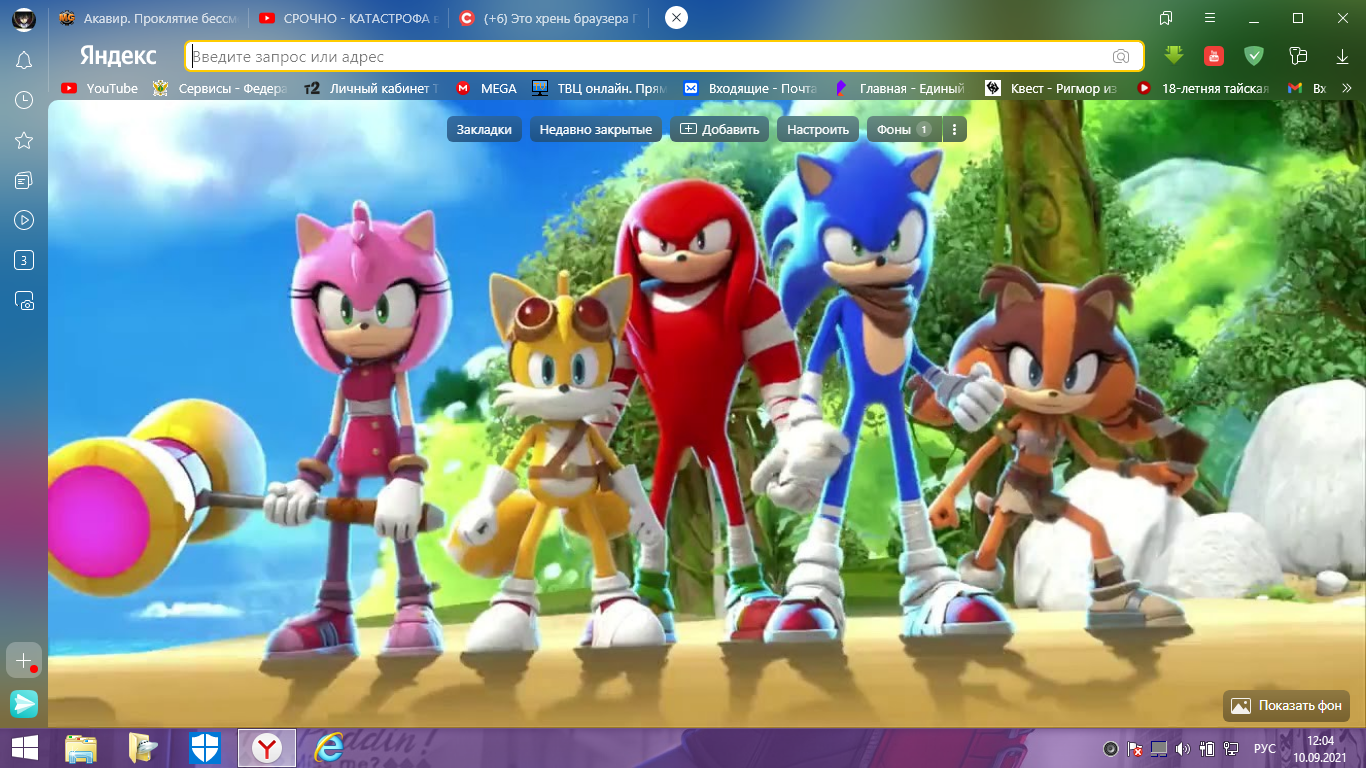Image resolution: width=1366 pixels, height=768 pixels.
Task: Click the Показать фон button
Action: click(x=1286, y=705)
